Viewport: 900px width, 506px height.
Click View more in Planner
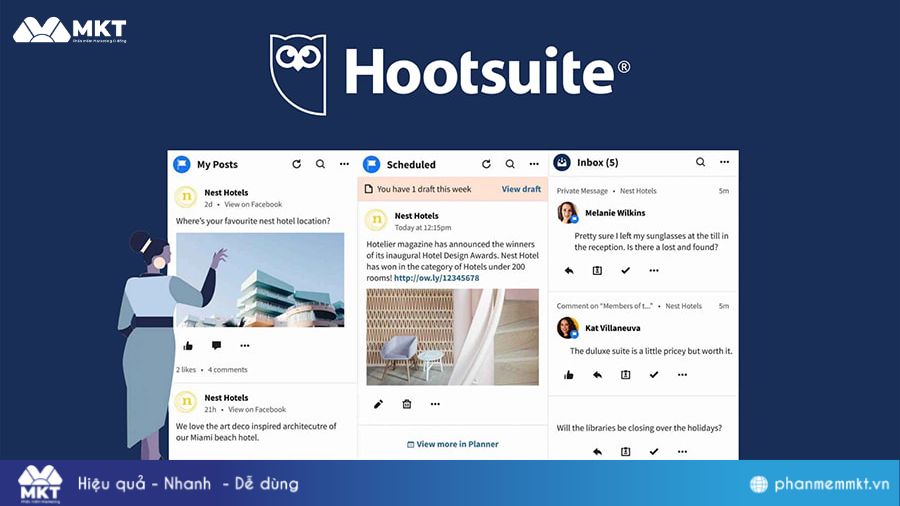(453, 444)
